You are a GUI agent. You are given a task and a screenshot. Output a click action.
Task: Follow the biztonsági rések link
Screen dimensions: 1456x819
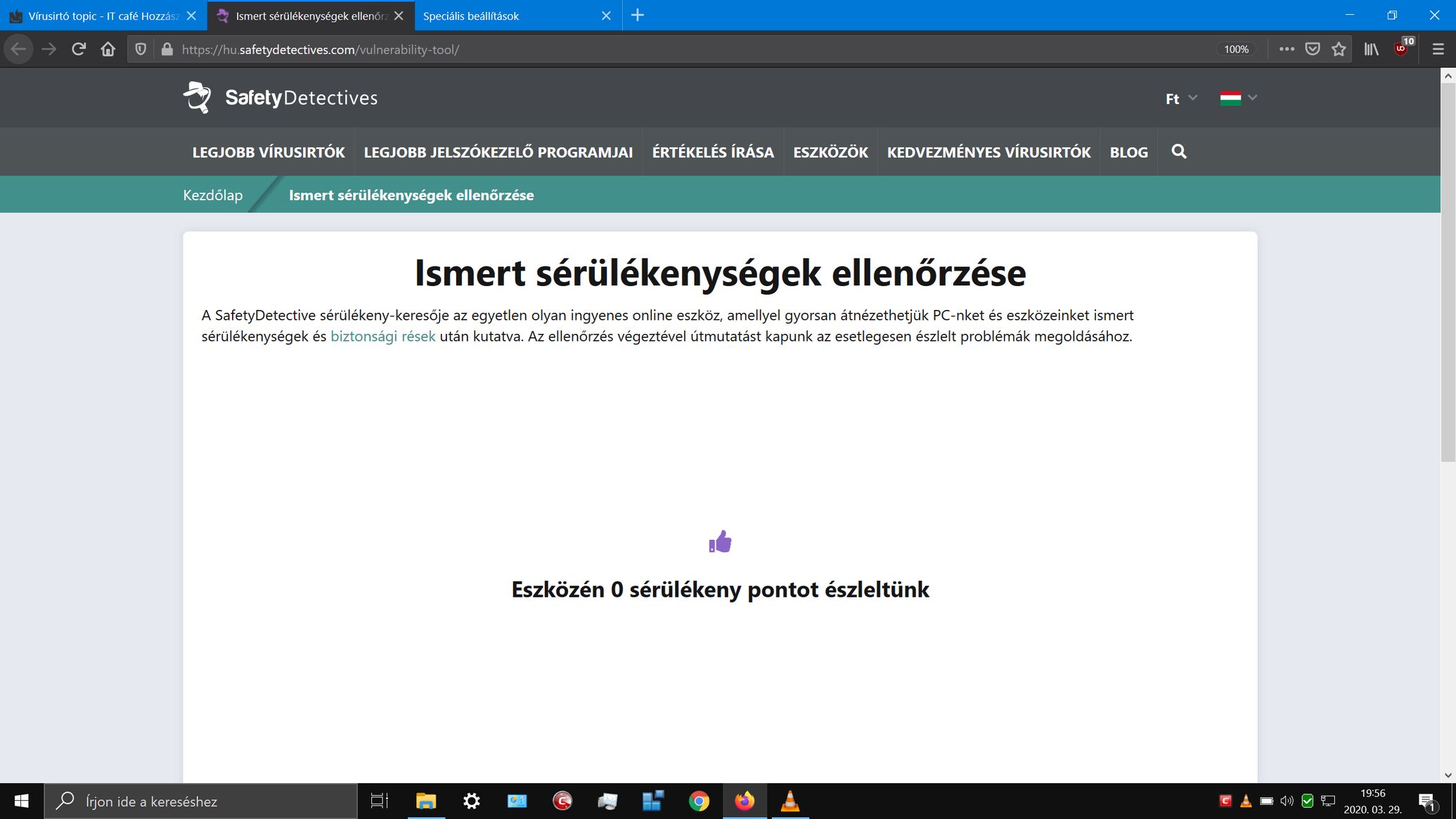coord(383,336)
